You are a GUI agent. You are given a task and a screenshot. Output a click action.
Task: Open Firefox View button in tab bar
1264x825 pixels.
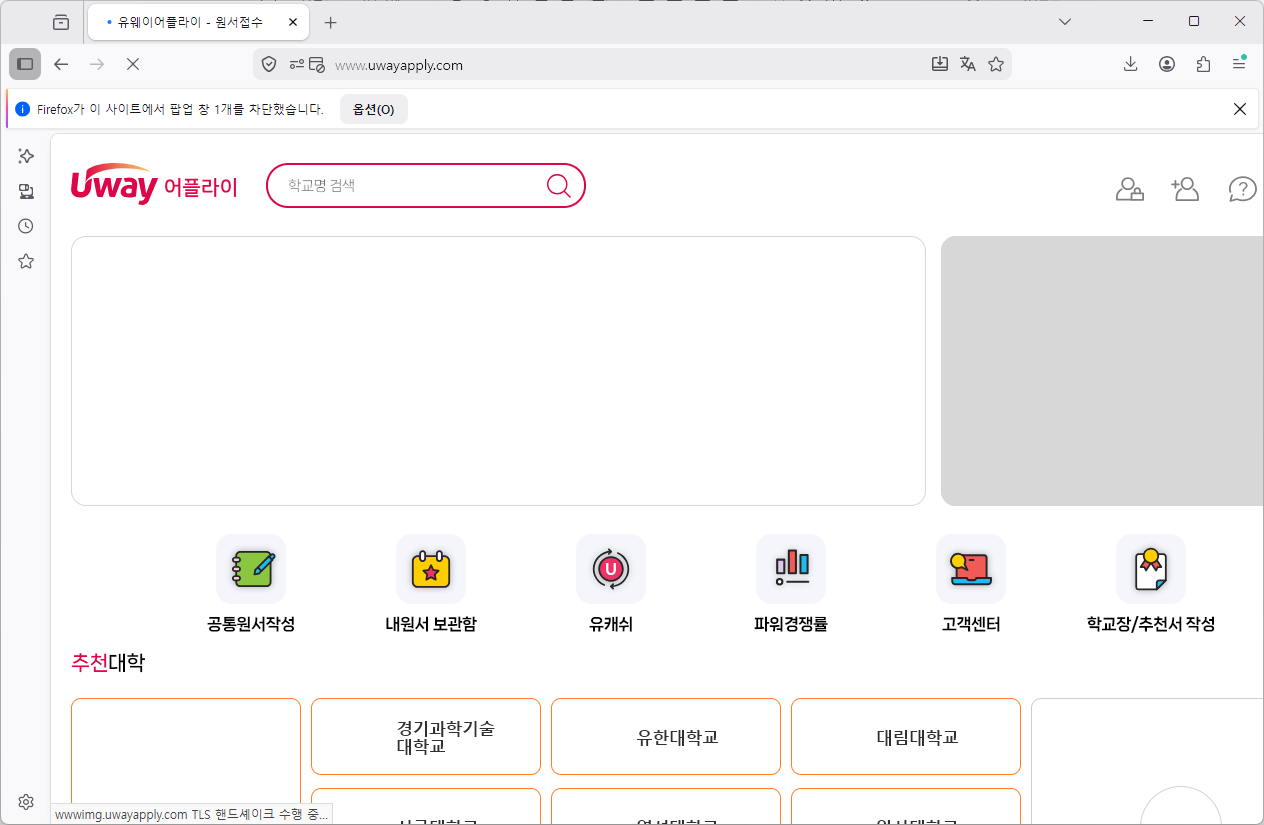[61, 22]
